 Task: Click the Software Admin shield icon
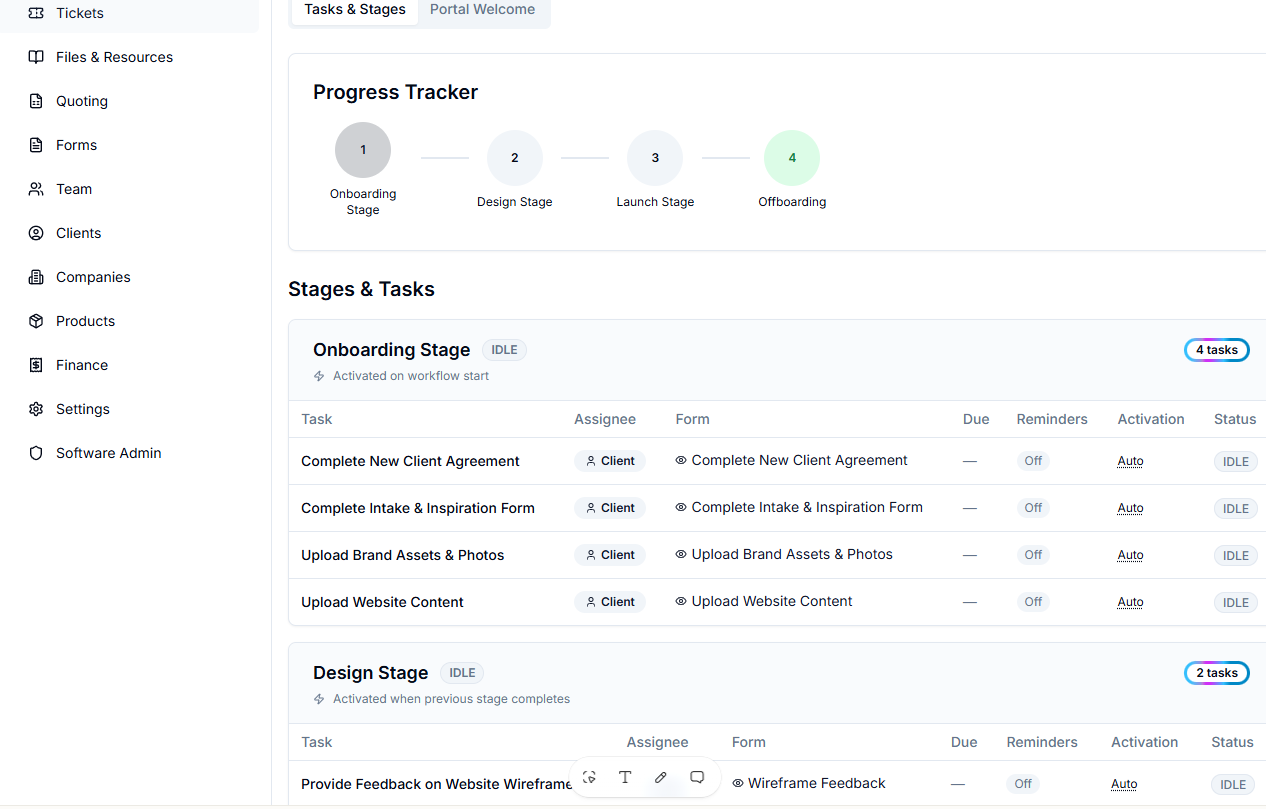click(36, 453)
